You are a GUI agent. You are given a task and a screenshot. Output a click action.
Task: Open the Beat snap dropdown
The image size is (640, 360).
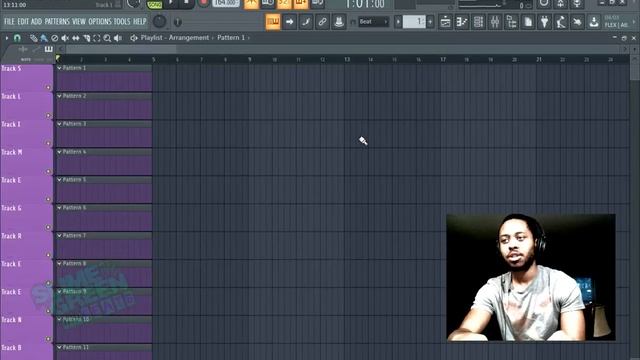tap(373, 22)
